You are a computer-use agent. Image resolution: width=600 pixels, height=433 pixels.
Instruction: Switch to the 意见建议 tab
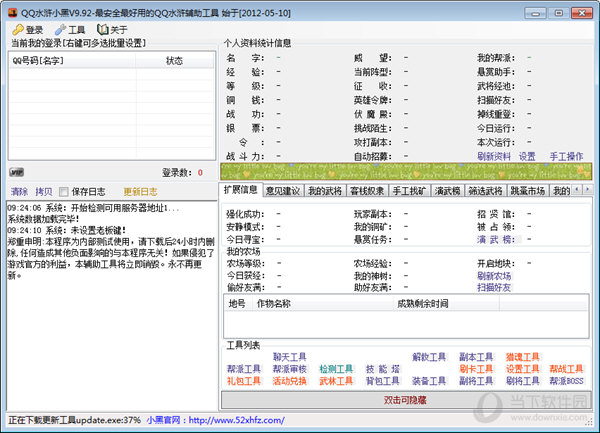click(x=283, y=190)
